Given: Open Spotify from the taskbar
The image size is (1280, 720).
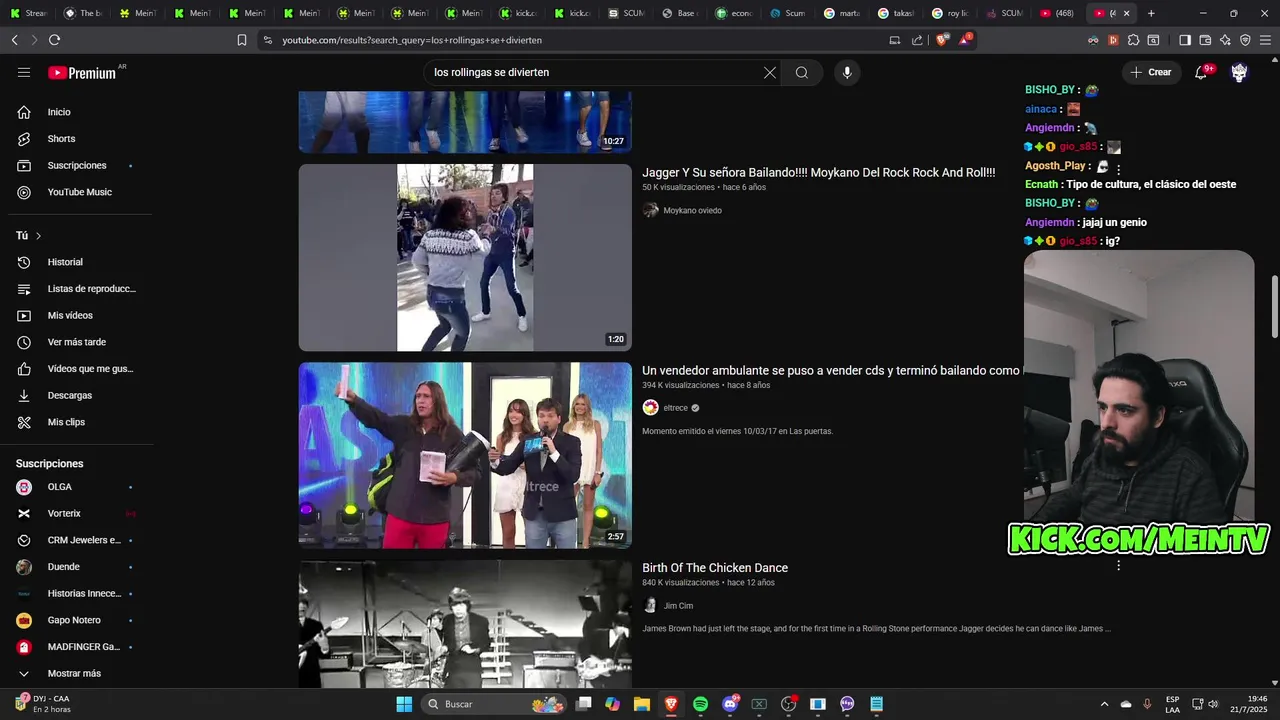Looking at the screenshot, I should pyautogui.click(x=700, y=704).
